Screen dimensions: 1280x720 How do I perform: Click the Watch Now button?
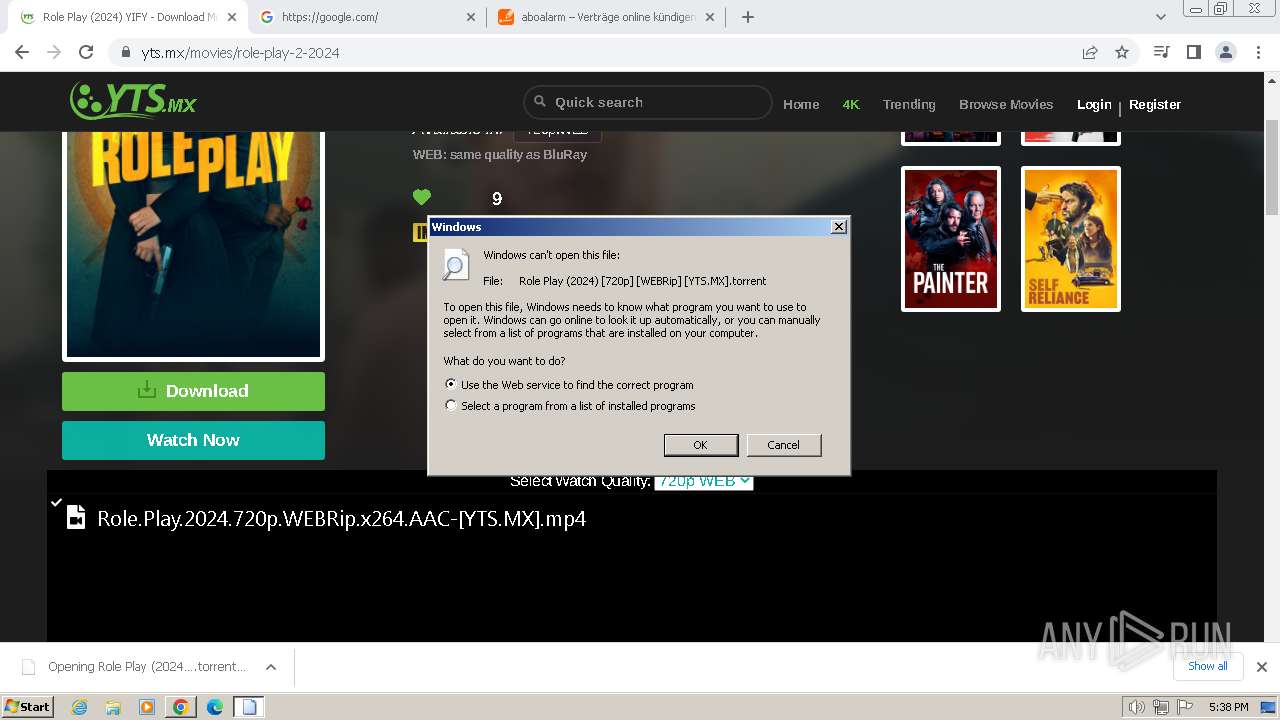point(193,440)
